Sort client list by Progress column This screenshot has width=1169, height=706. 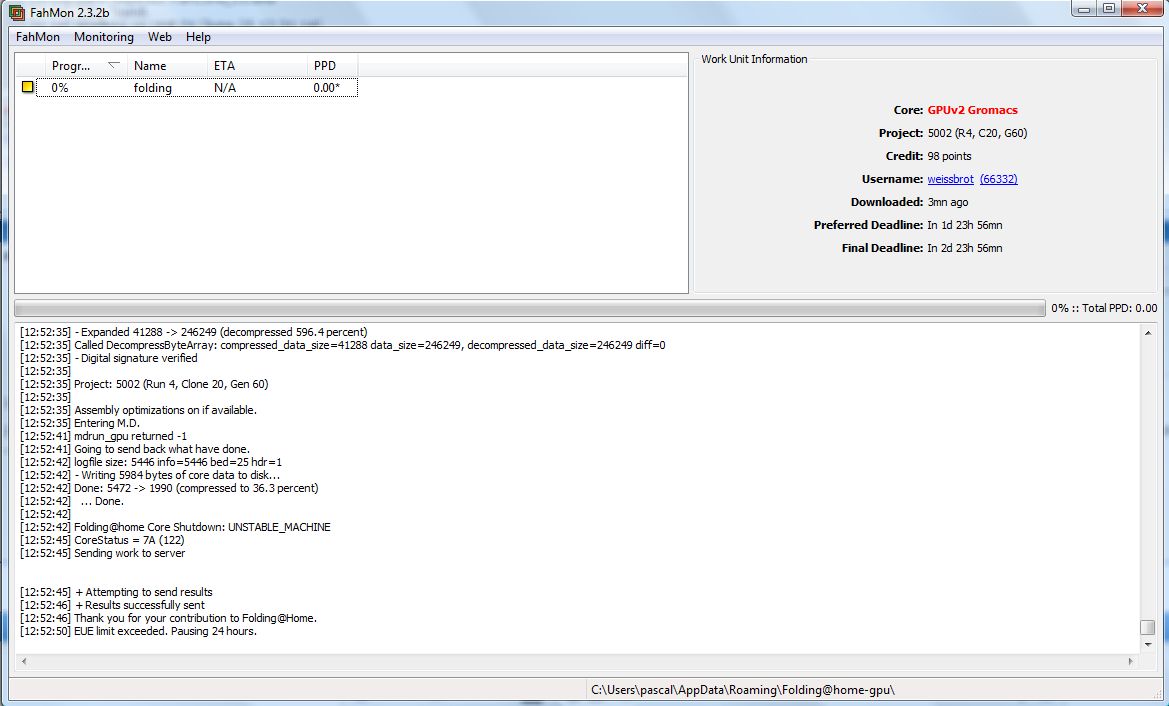tap(86, 66)
